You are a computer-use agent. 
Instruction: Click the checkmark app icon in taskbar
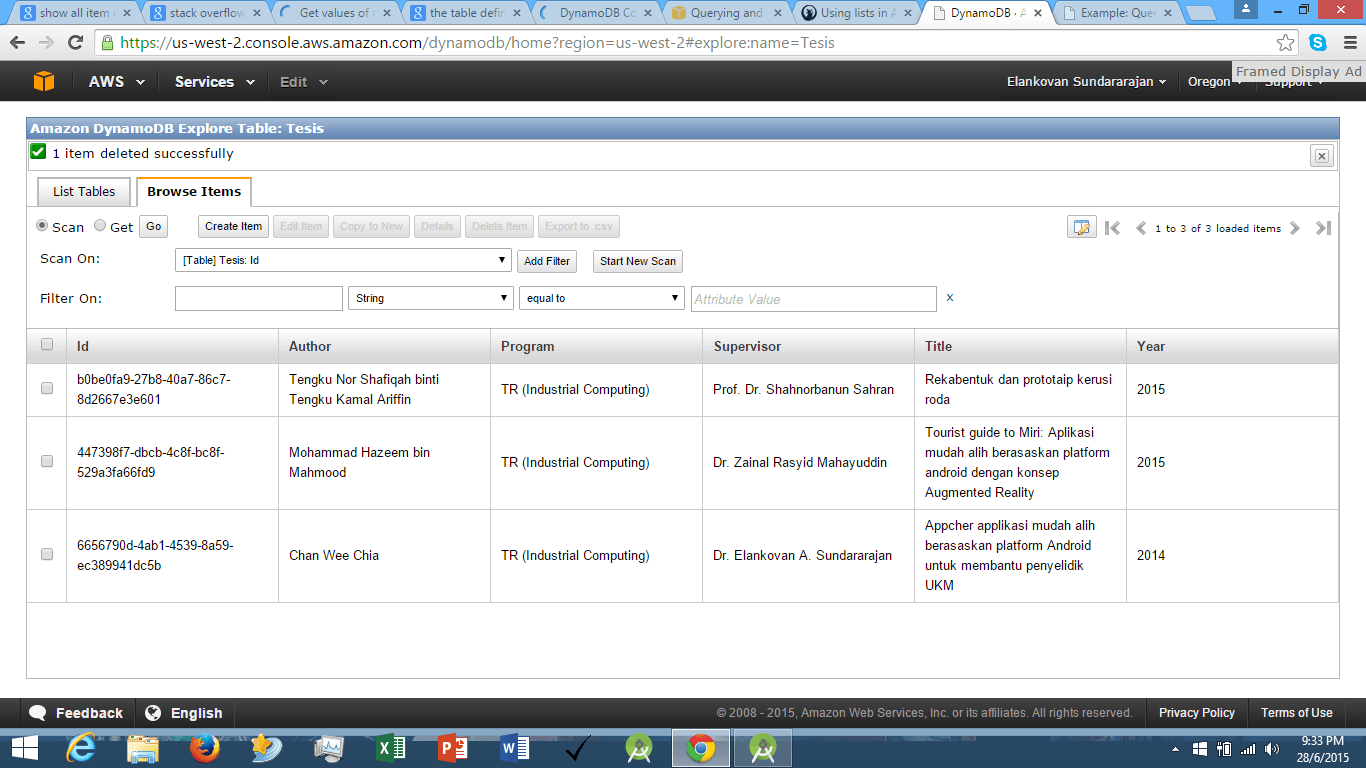click(x=578, y=748)
